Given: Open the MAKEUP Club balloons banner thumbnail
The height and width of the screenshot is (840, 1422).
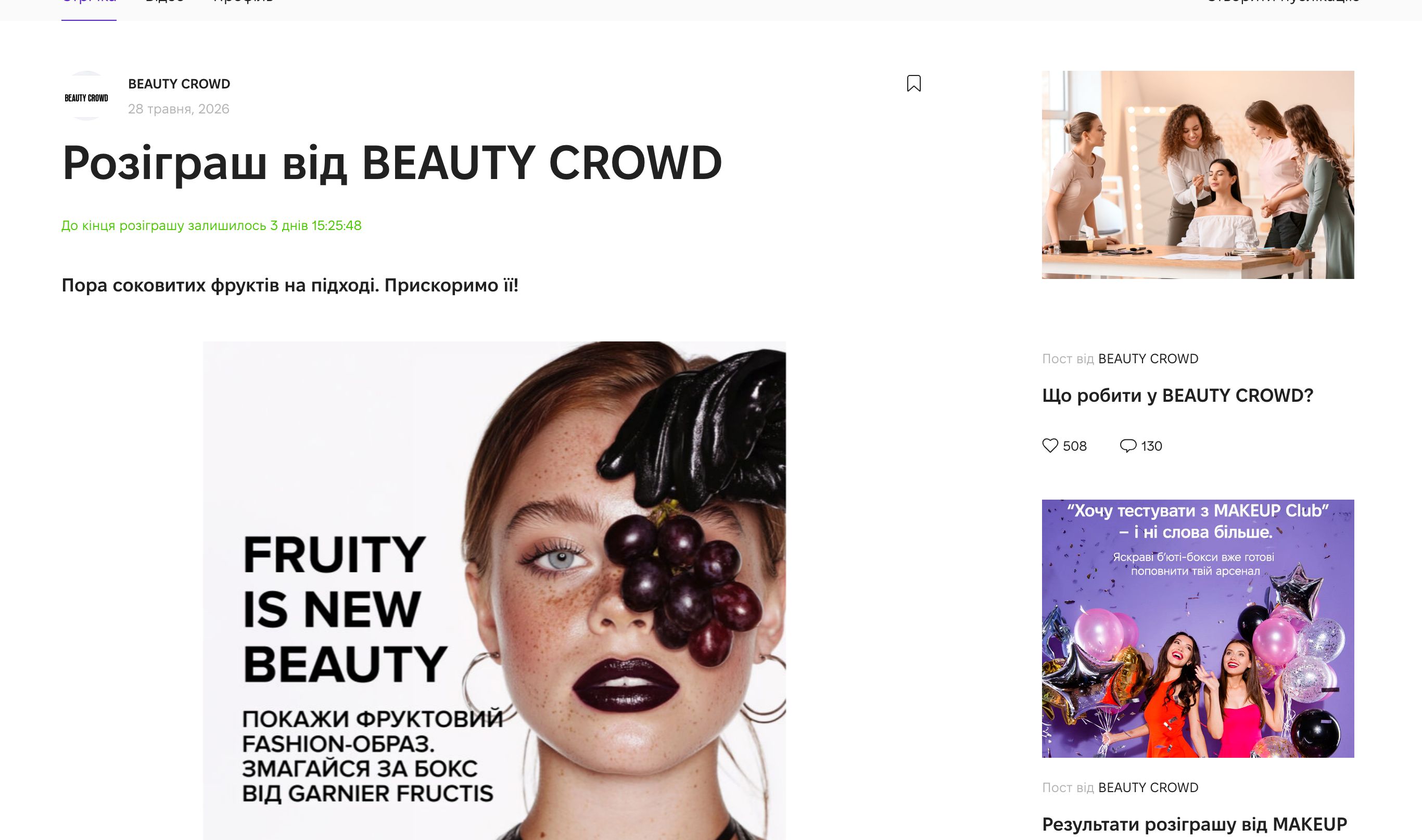Looking at the screenshot, I should point(1198,628).
